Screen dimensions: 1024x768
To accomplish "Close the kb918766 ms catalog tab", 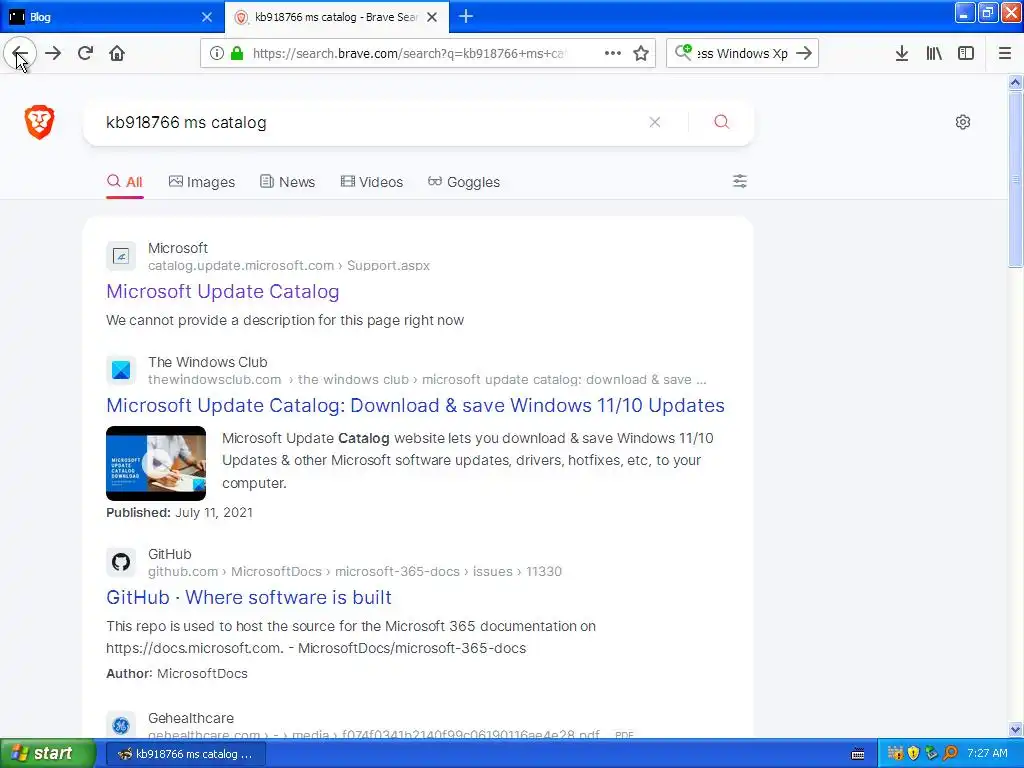I will pos(432,17).
